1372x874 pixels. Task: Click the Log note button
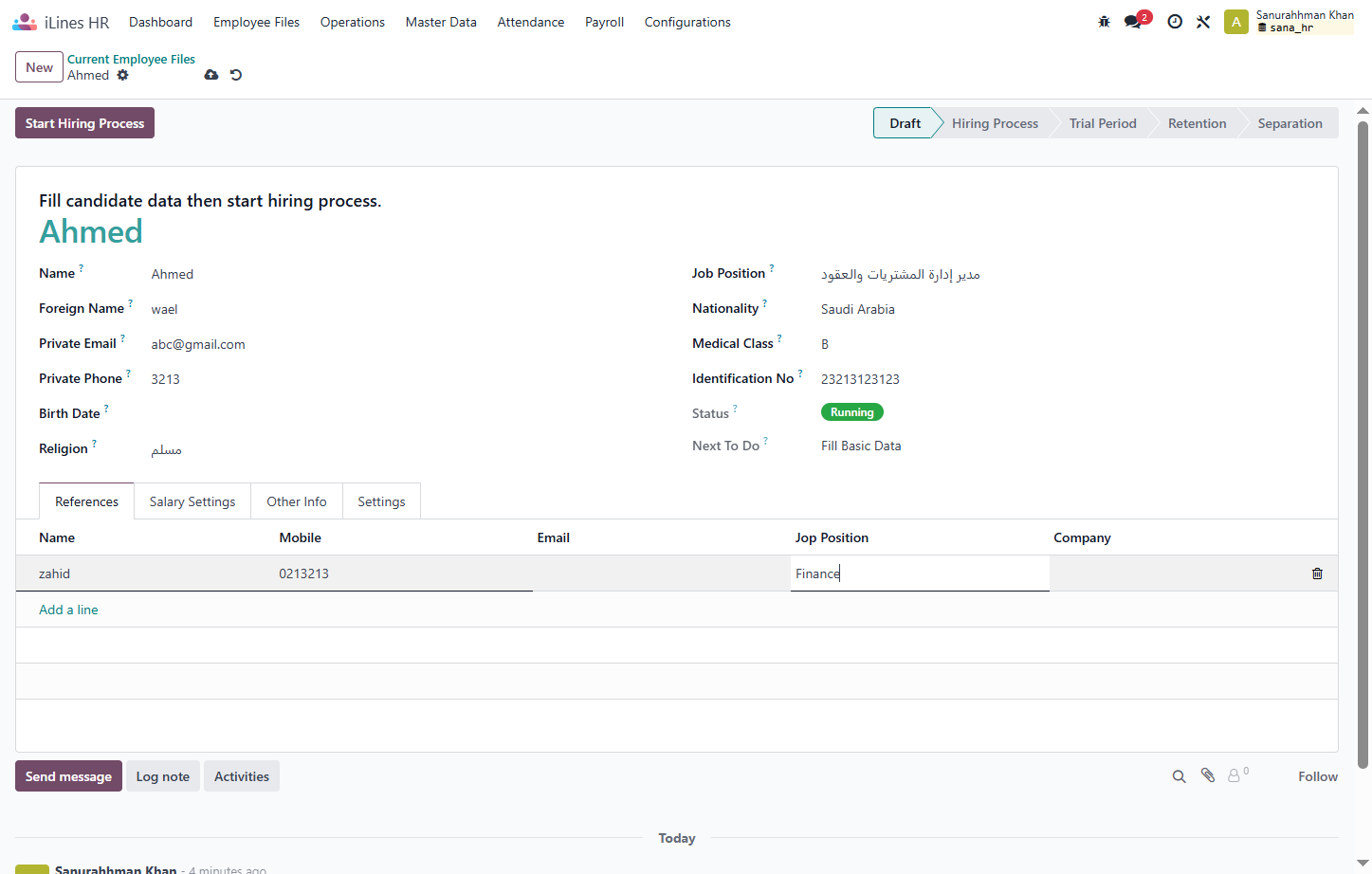coord(163,776)
